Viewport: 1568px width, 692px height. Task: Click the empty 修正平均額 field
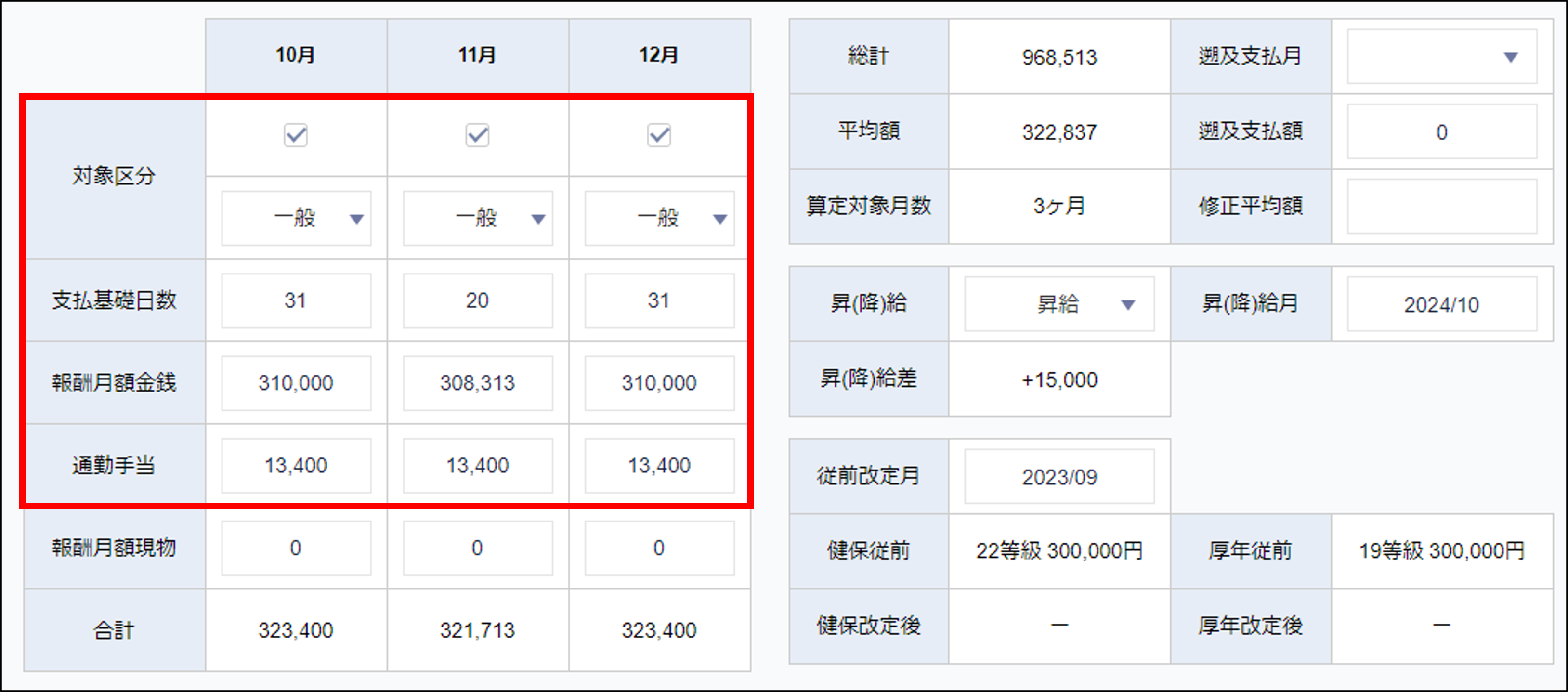pyautogui.click(x=1441, y=206)
